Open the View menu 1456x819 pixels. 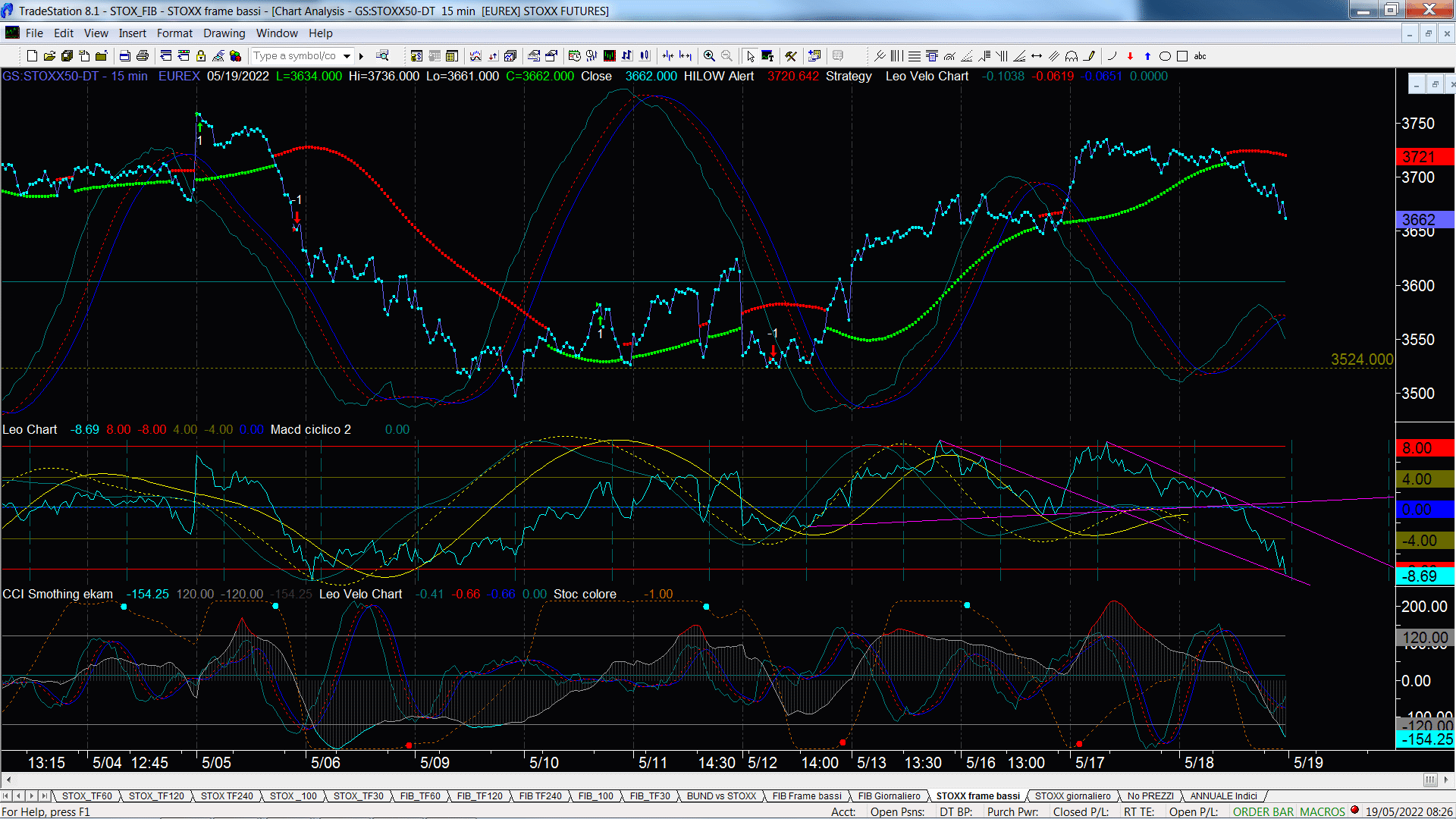click(x=96, y=33)
